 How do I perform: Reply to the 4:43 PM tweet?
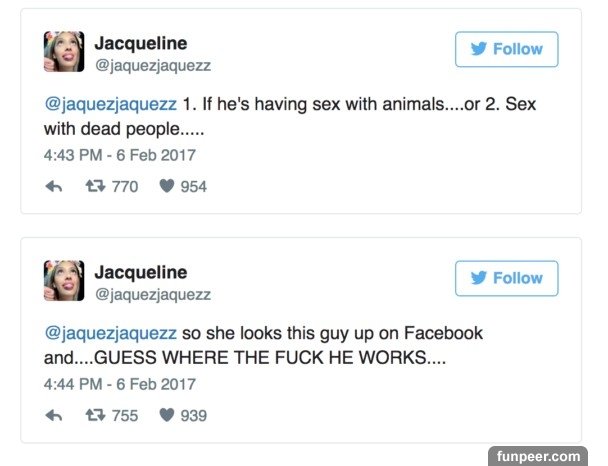54,186
